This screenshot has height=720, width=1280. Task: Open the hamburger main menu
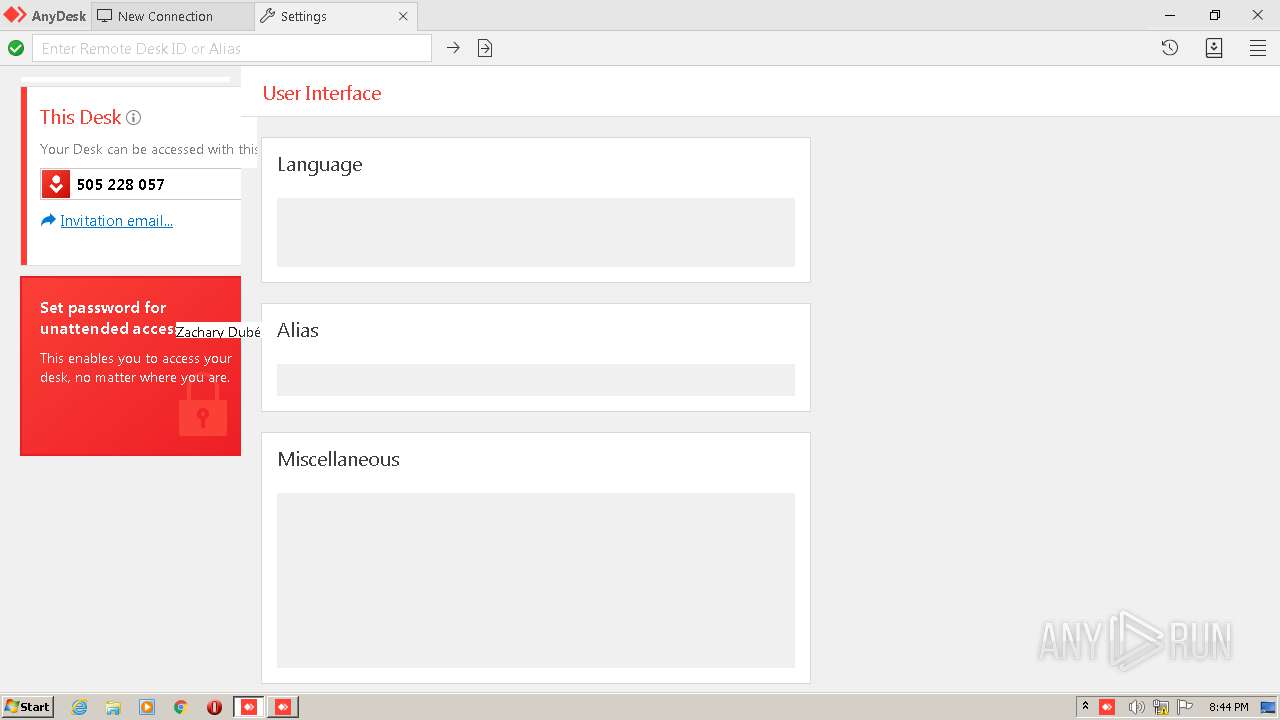[x=1258, y=48]
